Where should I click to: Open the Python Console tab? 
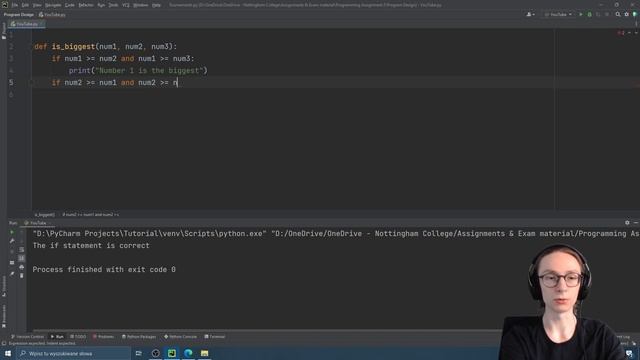click(180, 337)
